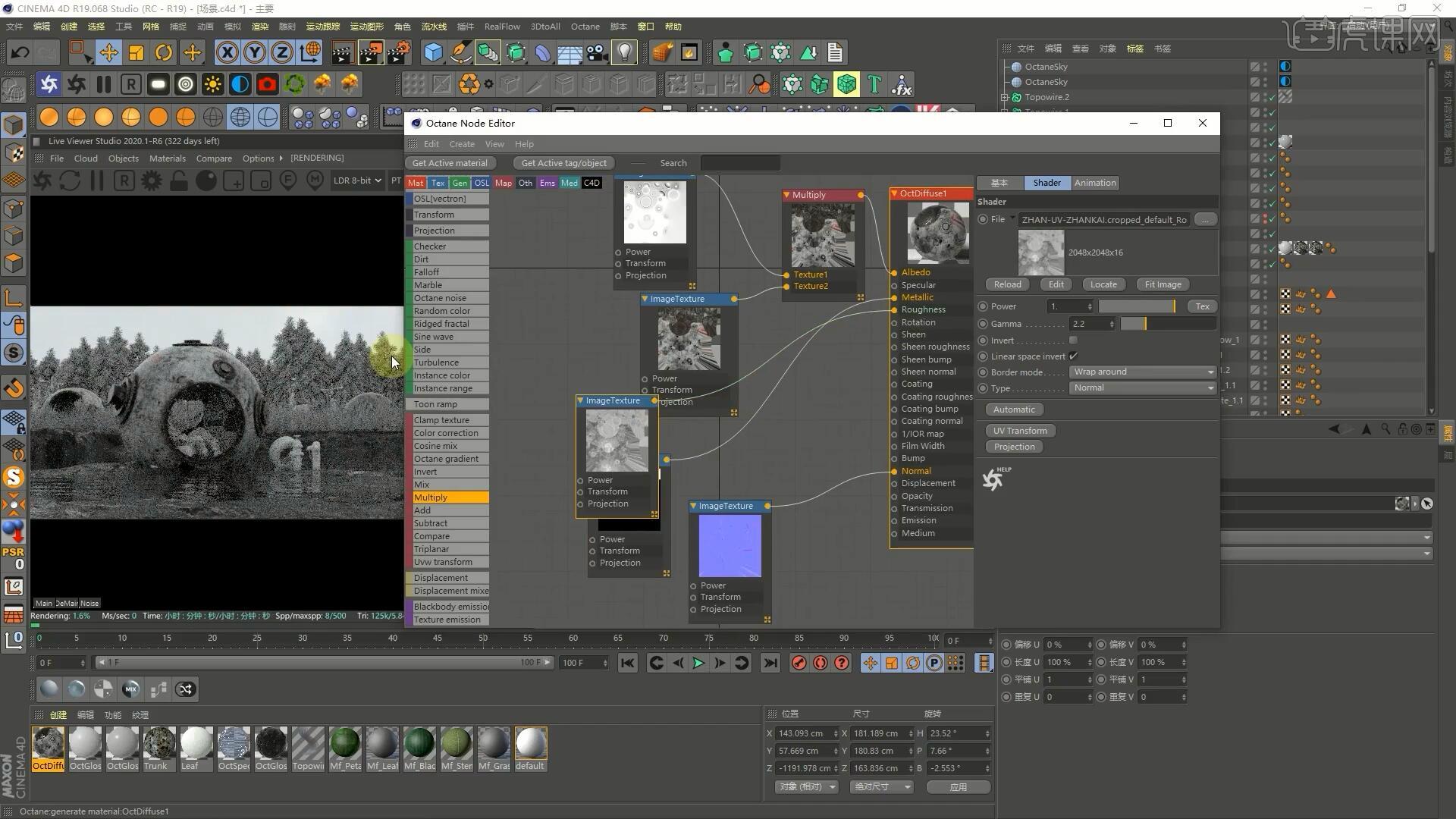Click the Octane help logo icon
1456x819 pixels.
coord(995,479)
